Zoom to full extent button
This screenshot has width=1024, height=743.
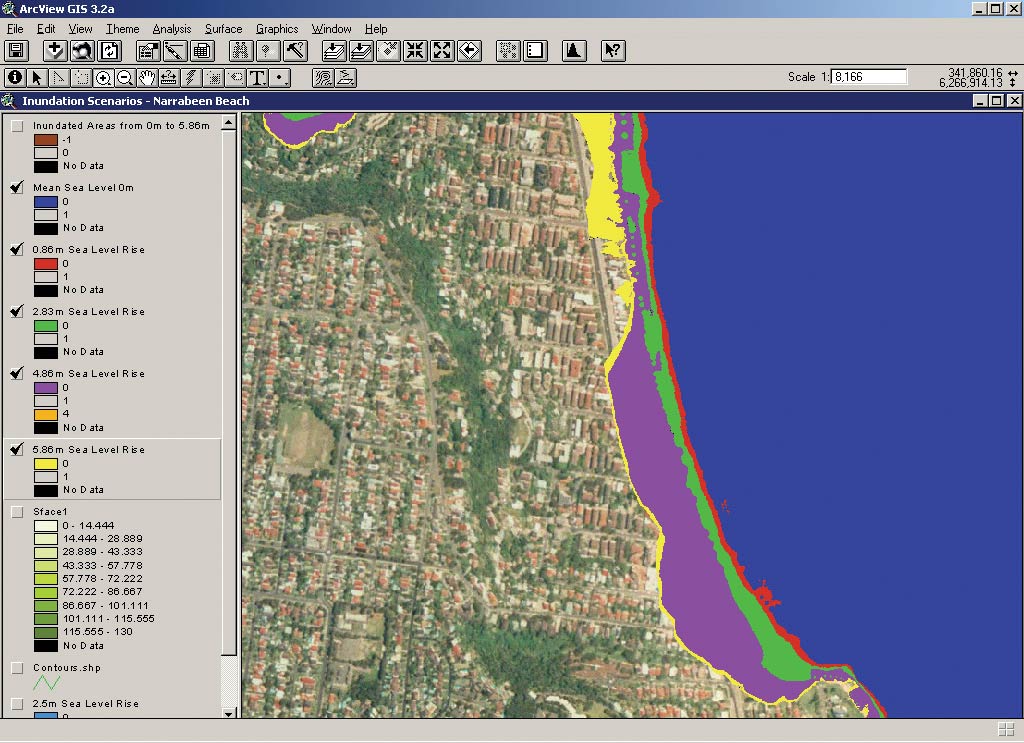point(334,51)
